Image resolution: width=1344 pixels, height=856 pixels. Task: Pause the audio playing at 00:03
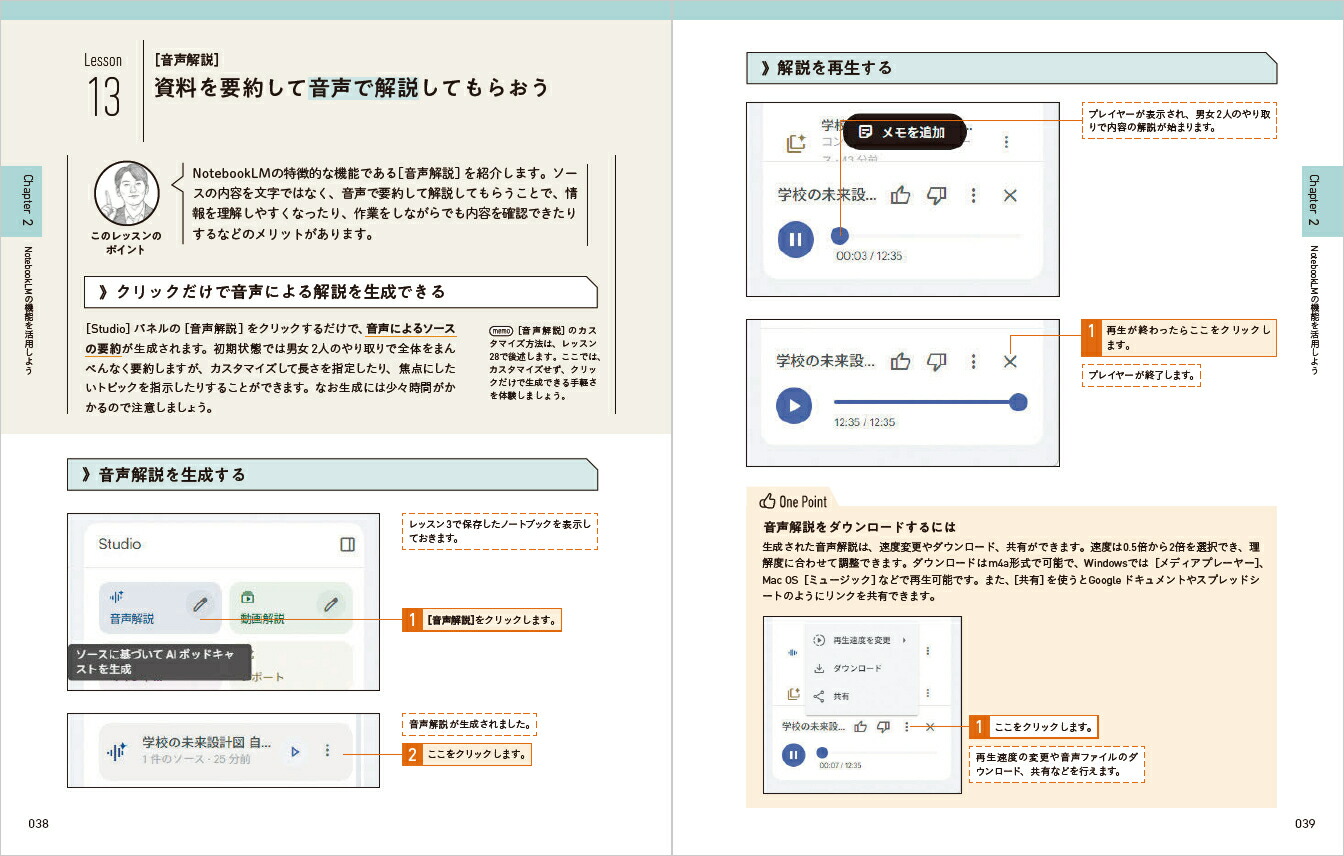[795, 239]
